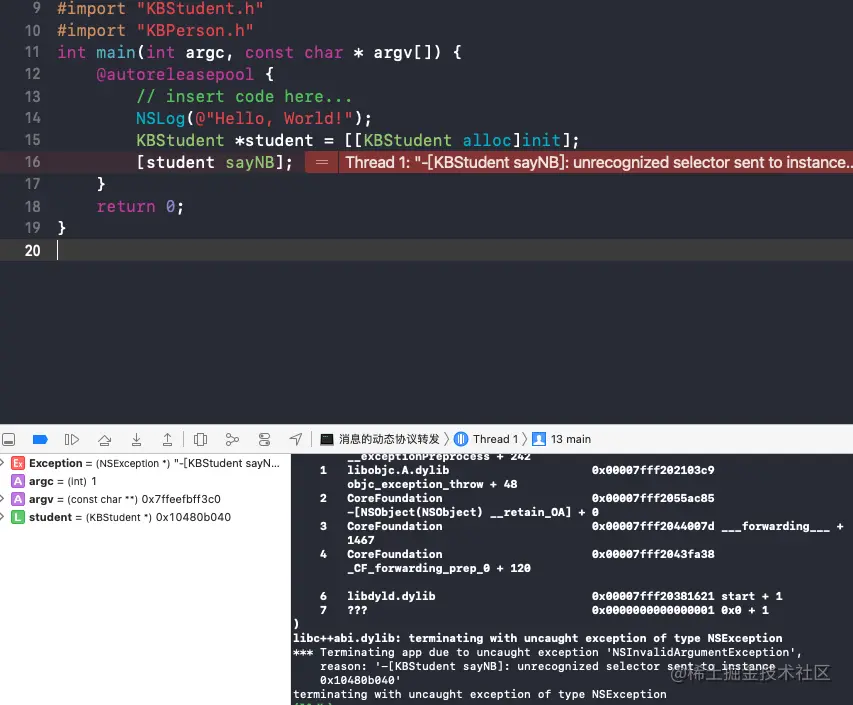
Task: Click the red error indicator icon on line 16
Action: (322, 162)
